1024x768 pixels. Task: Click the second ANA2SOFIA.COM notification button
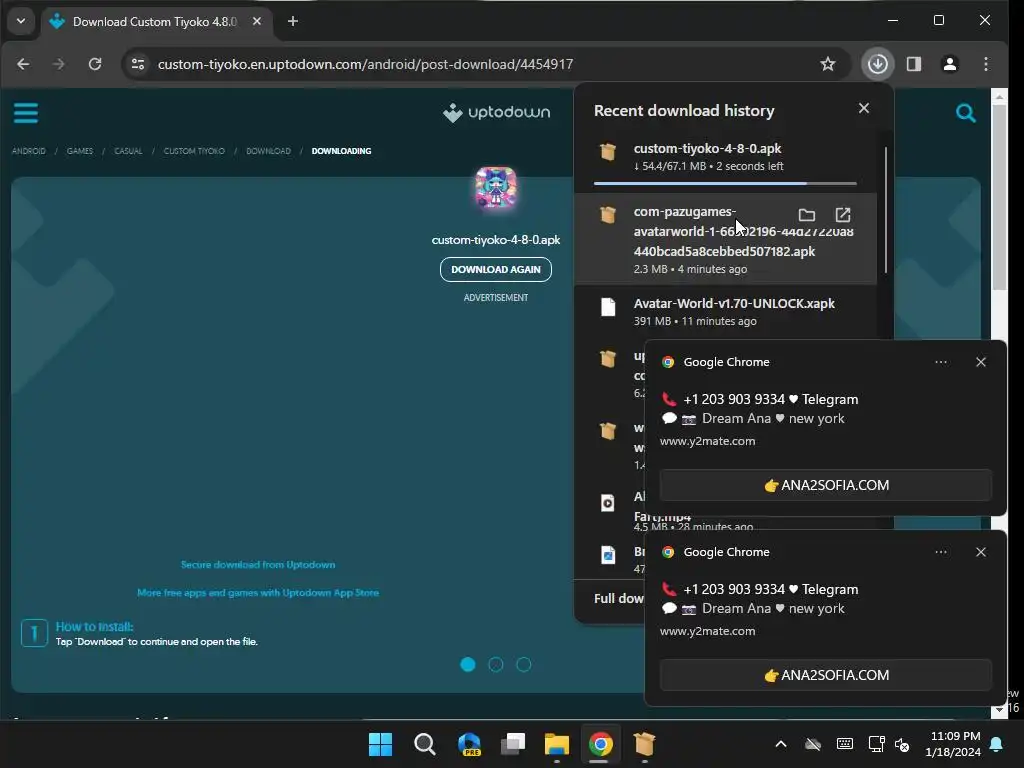(x=825, y=675)
